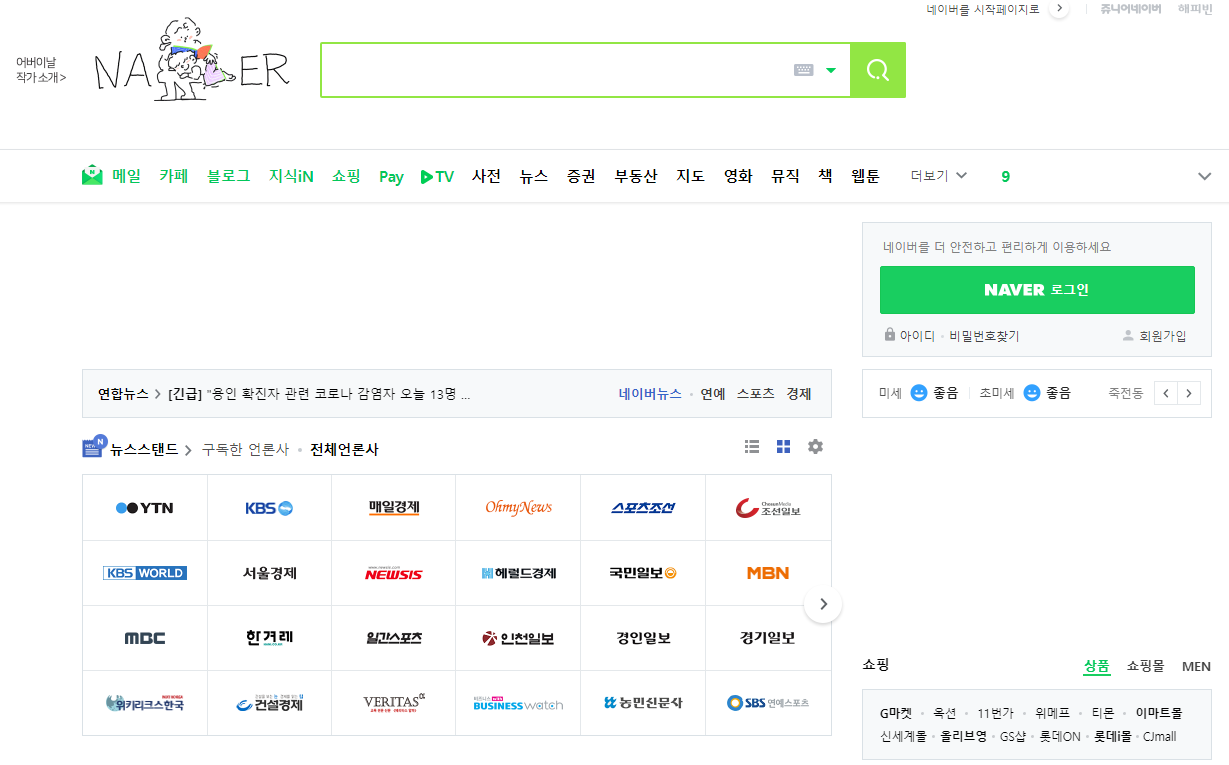The width and height of the screenshot is (1229, 765).
Task: Open the 뉴스 menu item
Action: (x=534, y=176)
